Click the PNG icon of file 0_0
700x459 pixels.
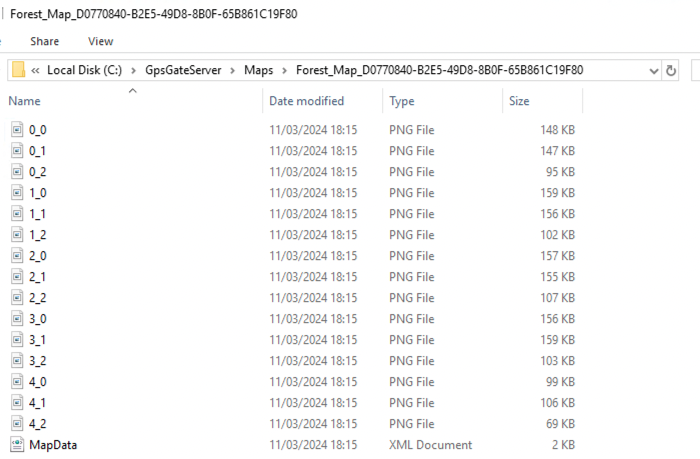(x=17, y=130)
